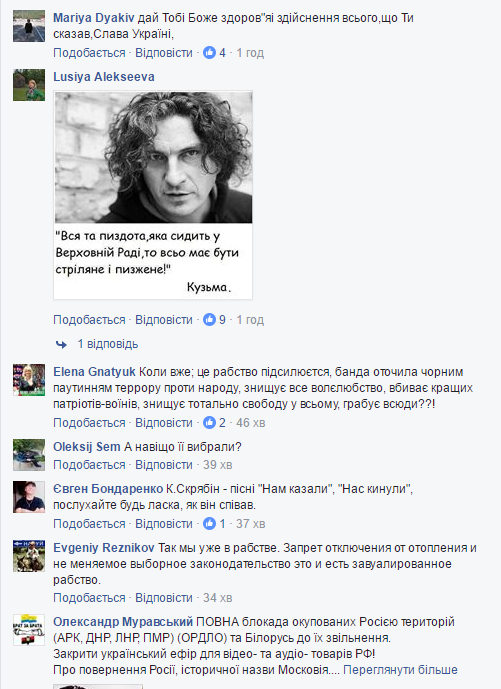Expand comment with Переглянути більше
The image size is (501, 689).
point(400,670)
